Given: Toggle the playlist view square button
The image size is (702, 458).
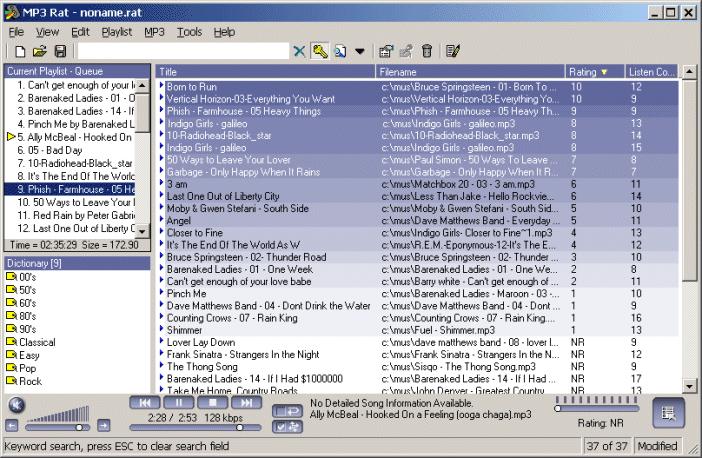Looking at the screenshot, I should (x=668, y=413).
